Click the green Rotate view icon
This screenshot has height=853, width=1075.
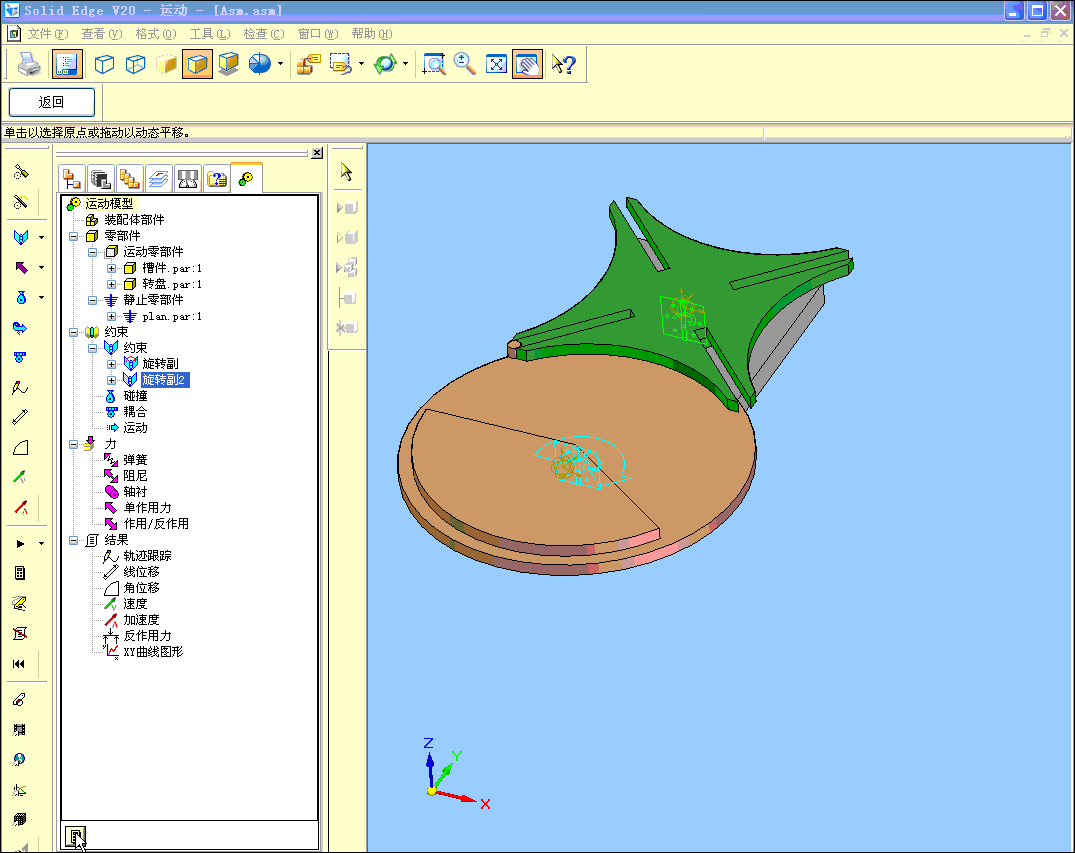click(x=385, y=64)
